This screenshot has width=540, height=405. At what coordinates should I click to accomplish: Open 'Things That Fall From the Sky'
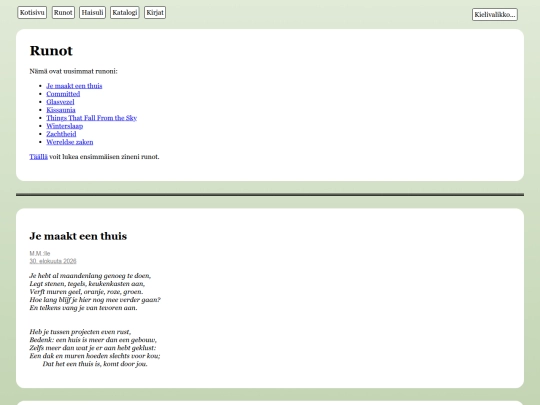coord(92,118)
